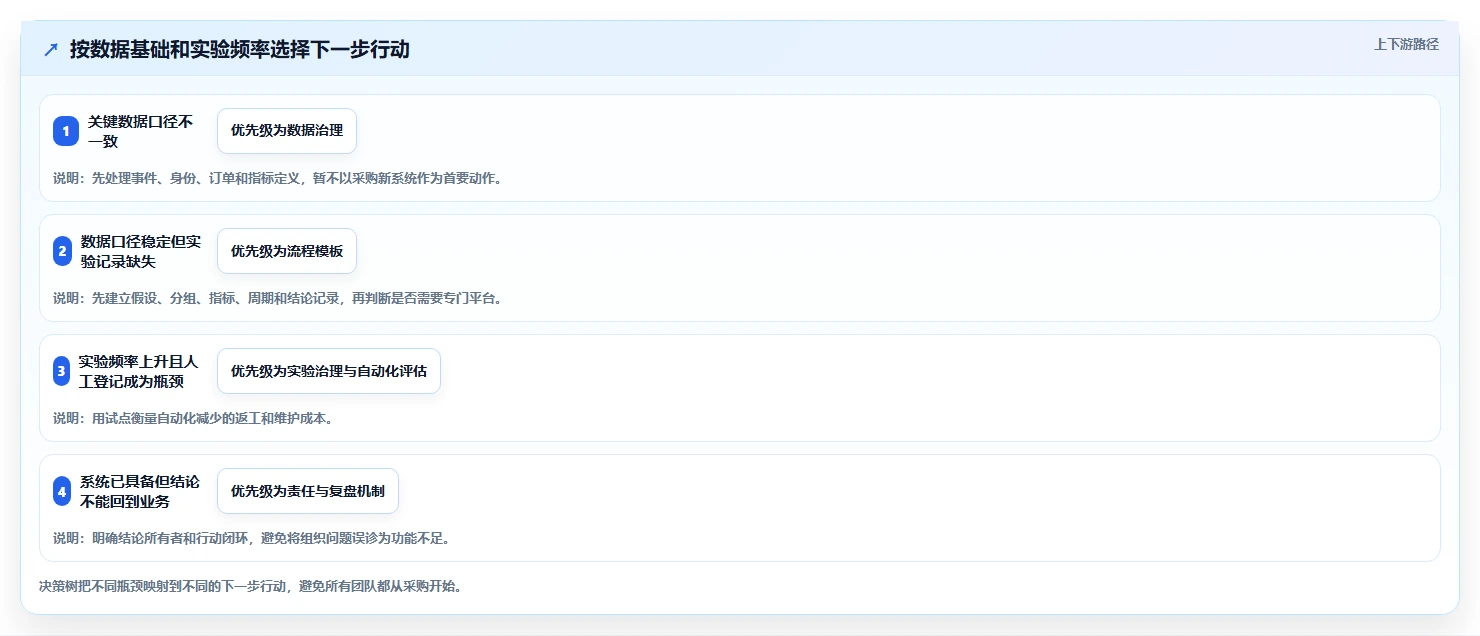
Task: Choose 优先级为实验治理与自动化评估
Action: 329,371
